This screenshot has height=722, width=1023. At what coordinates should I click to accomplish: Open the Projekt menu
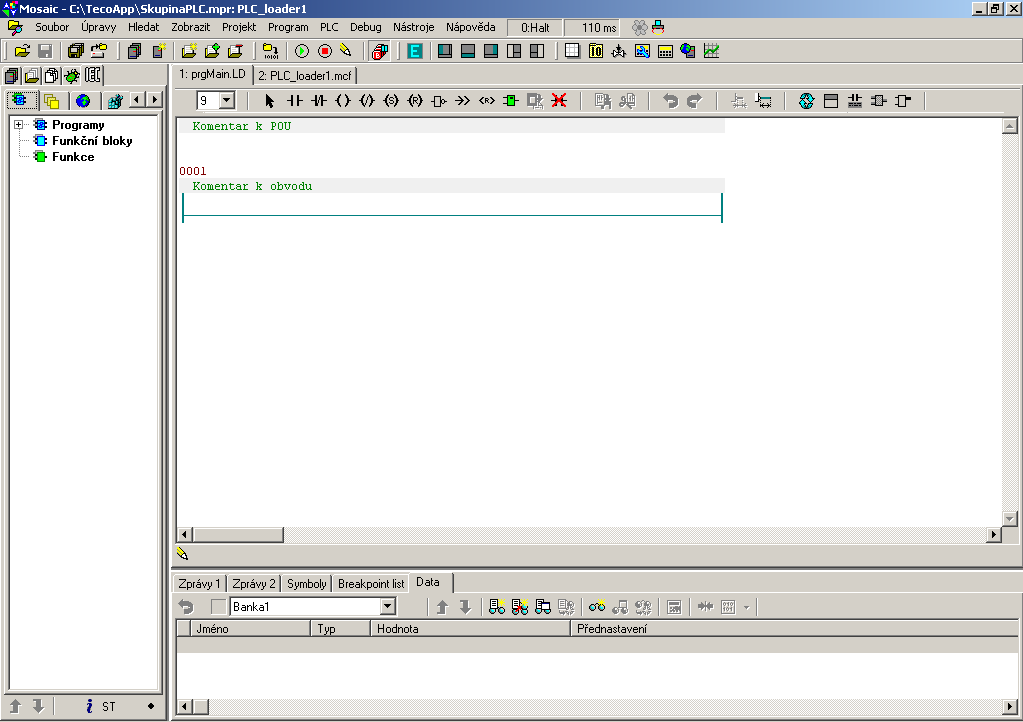[239, 27]
